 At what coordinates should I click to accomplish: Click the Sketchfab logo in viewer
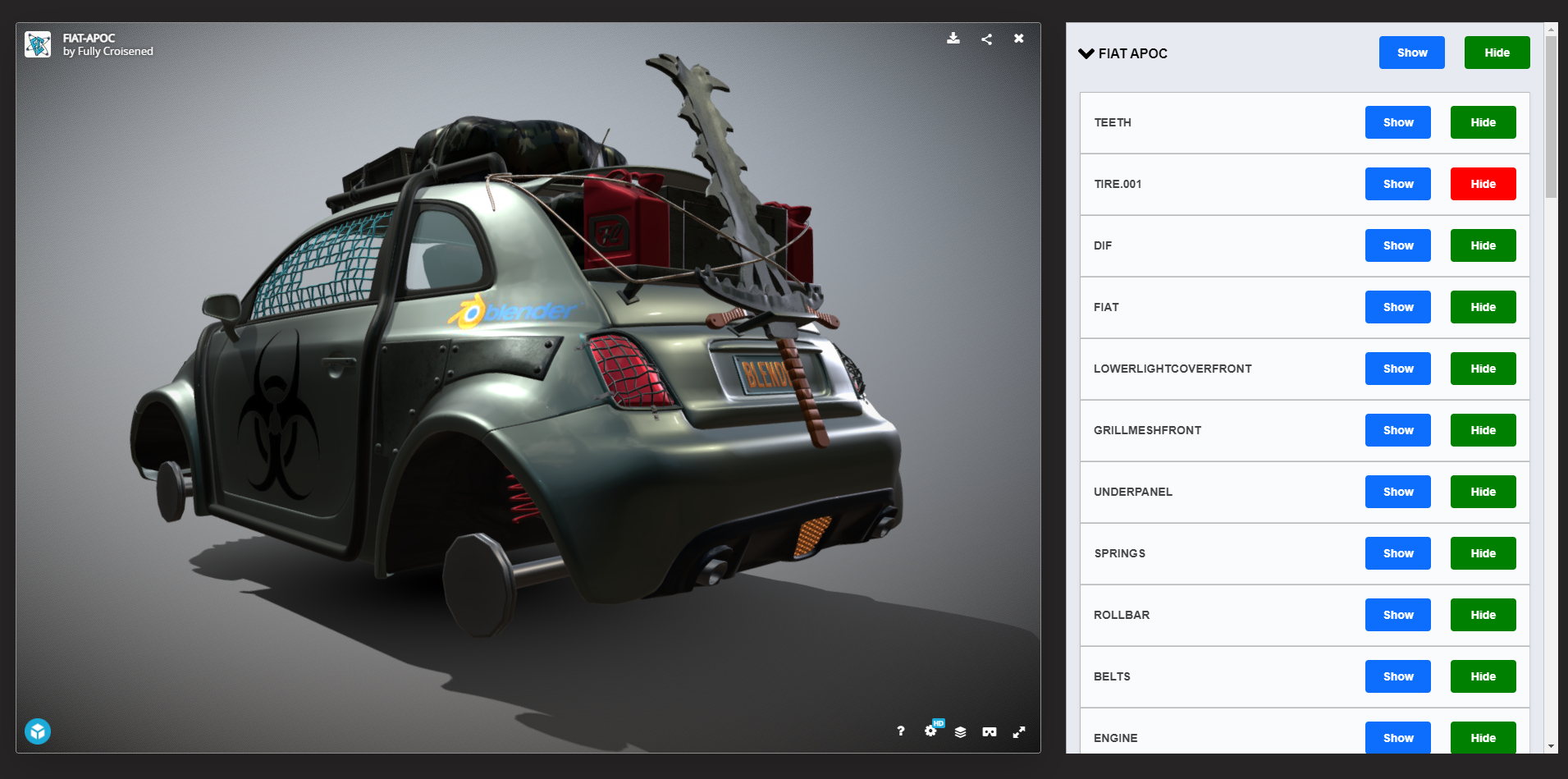[38, 731]
